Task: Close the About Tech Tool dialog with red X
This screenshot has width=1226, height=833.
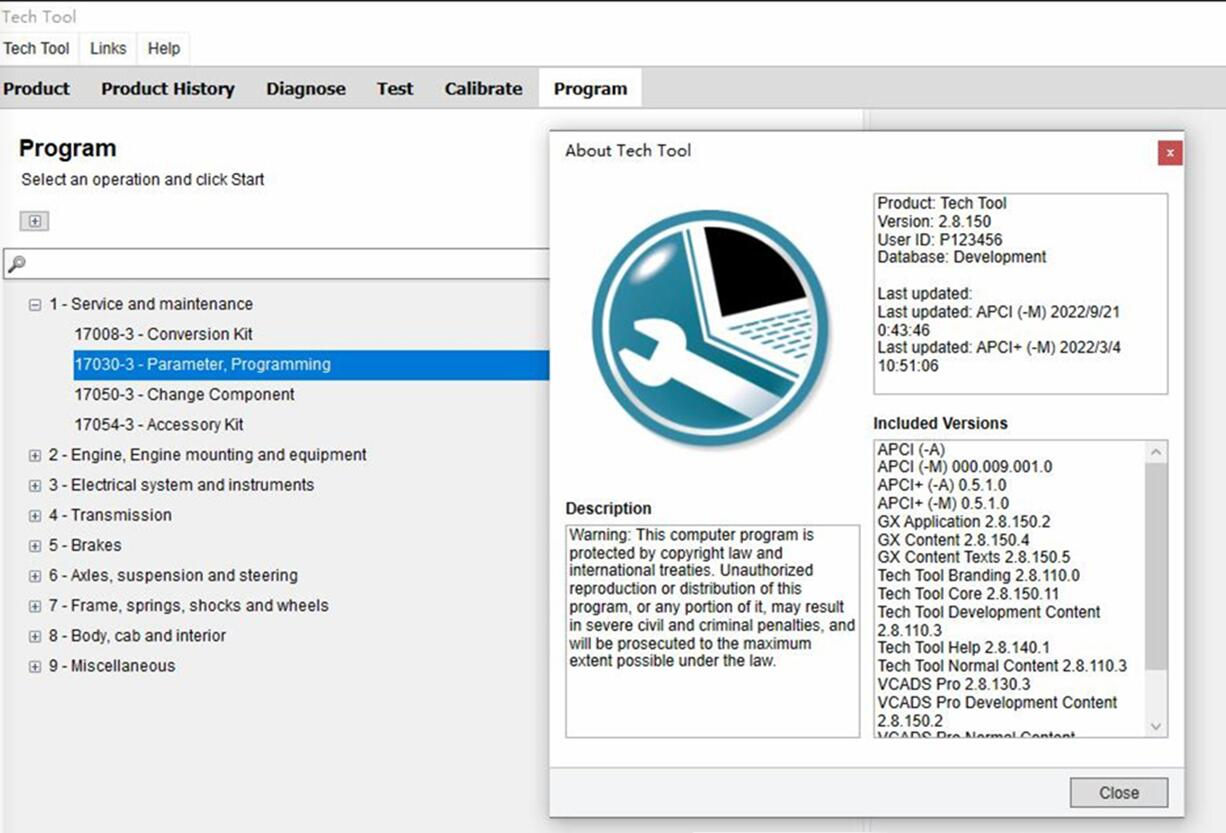Action: 1170,152
